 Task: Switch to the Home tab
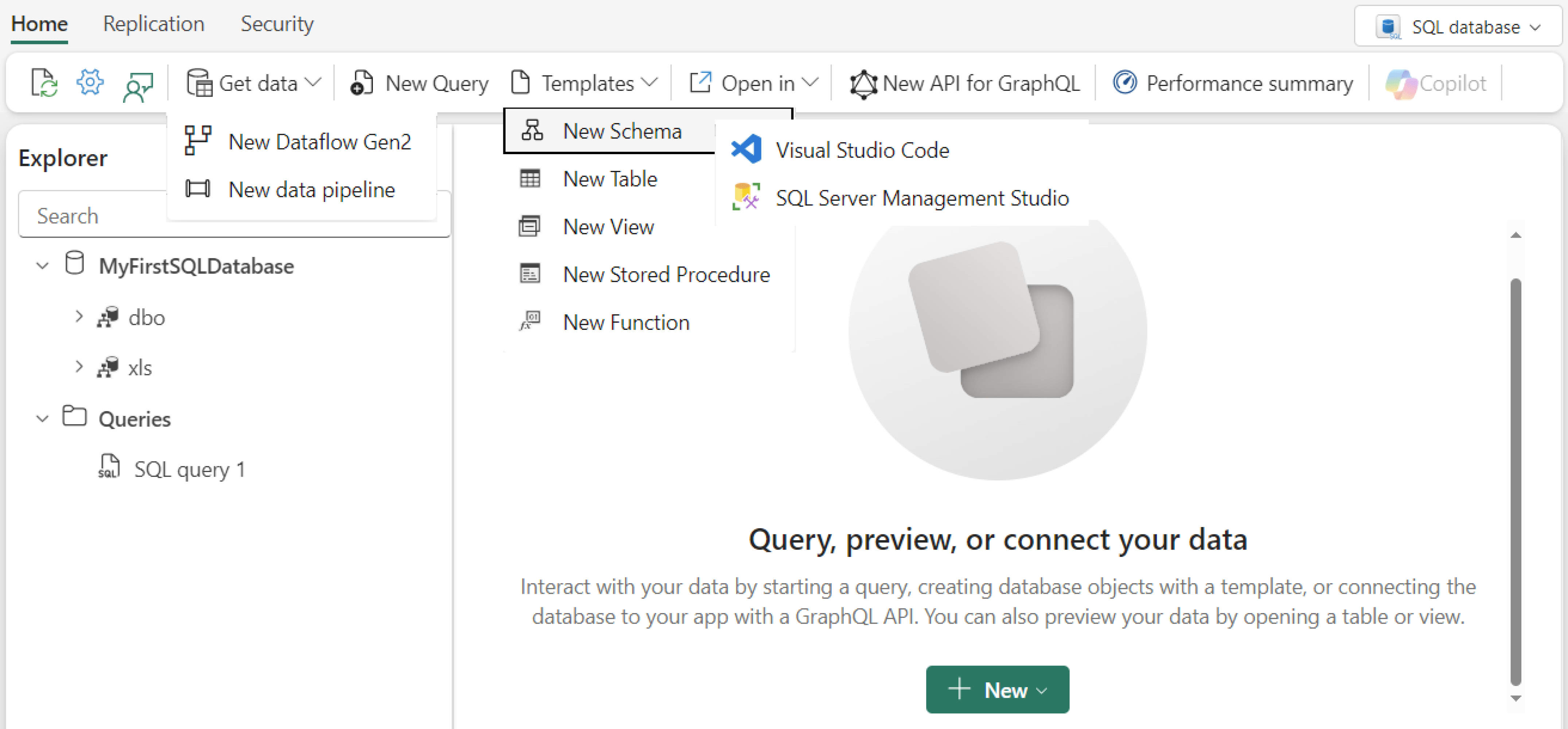[x=40, y=24]
